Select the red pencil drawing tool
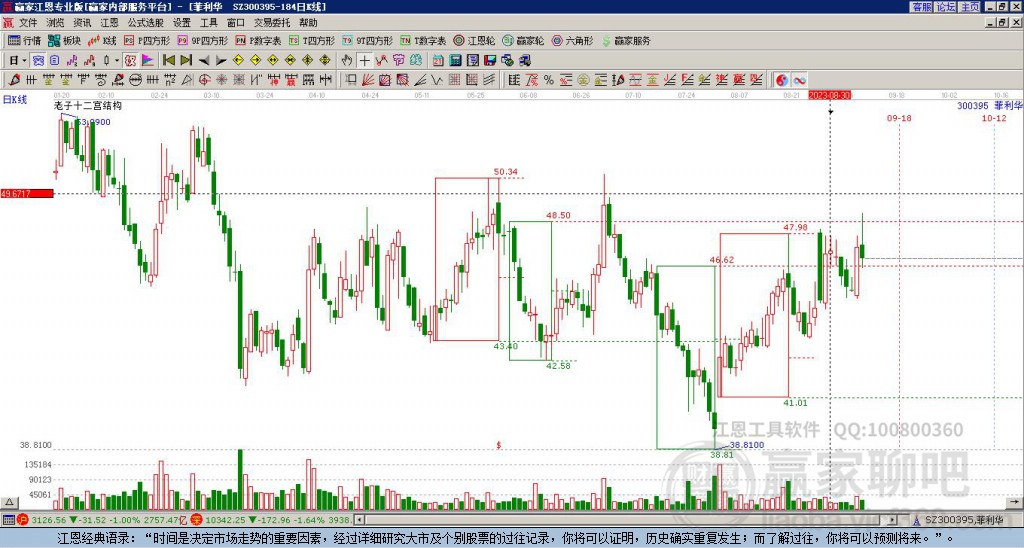This screenshot has height=548, width=1024. (x=14, y=80)
